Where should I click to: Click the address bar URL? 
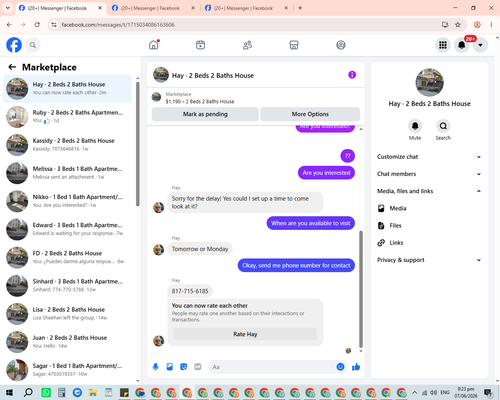click(118, 25)
